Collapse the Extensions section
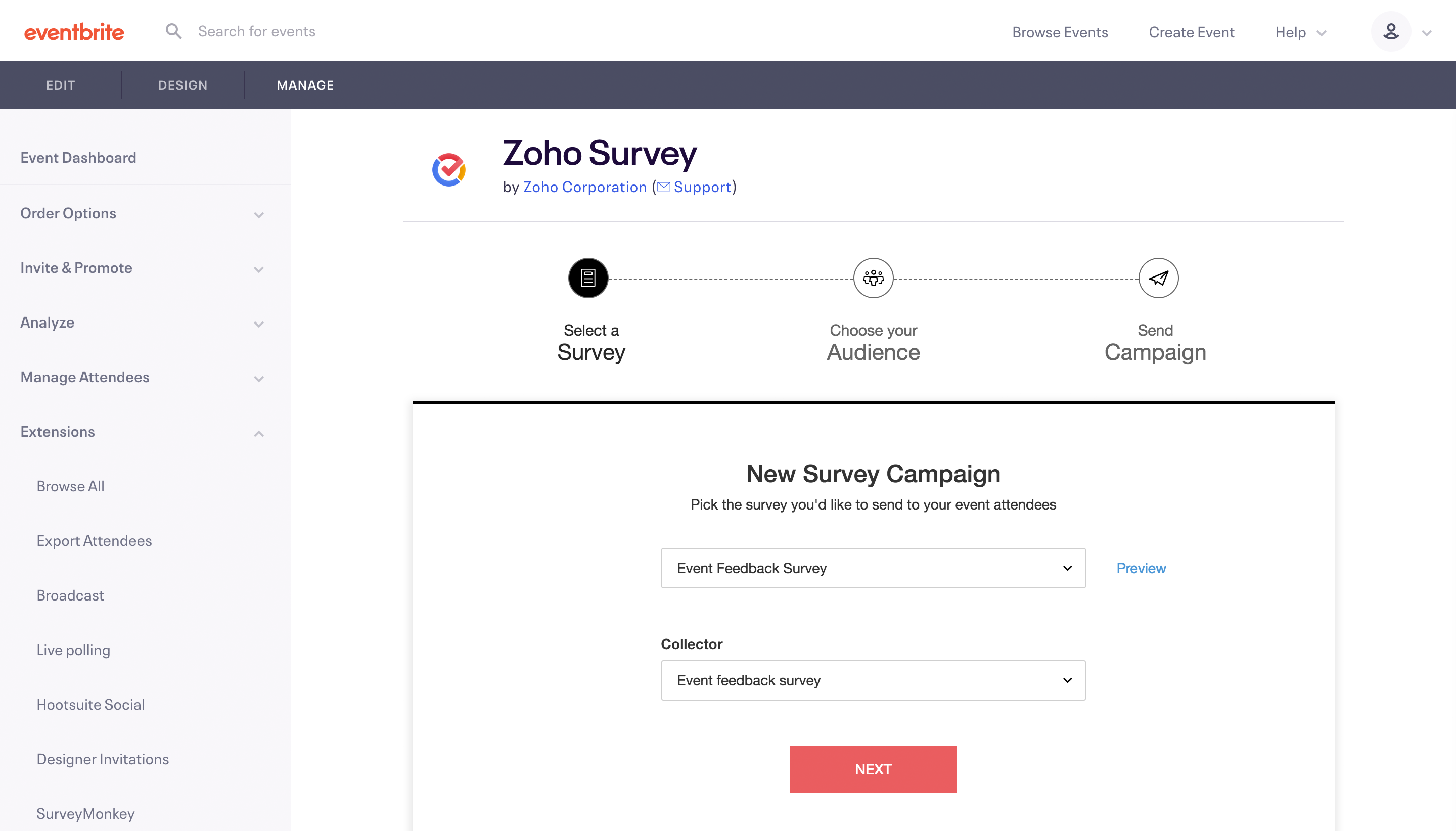 [258, 433]
